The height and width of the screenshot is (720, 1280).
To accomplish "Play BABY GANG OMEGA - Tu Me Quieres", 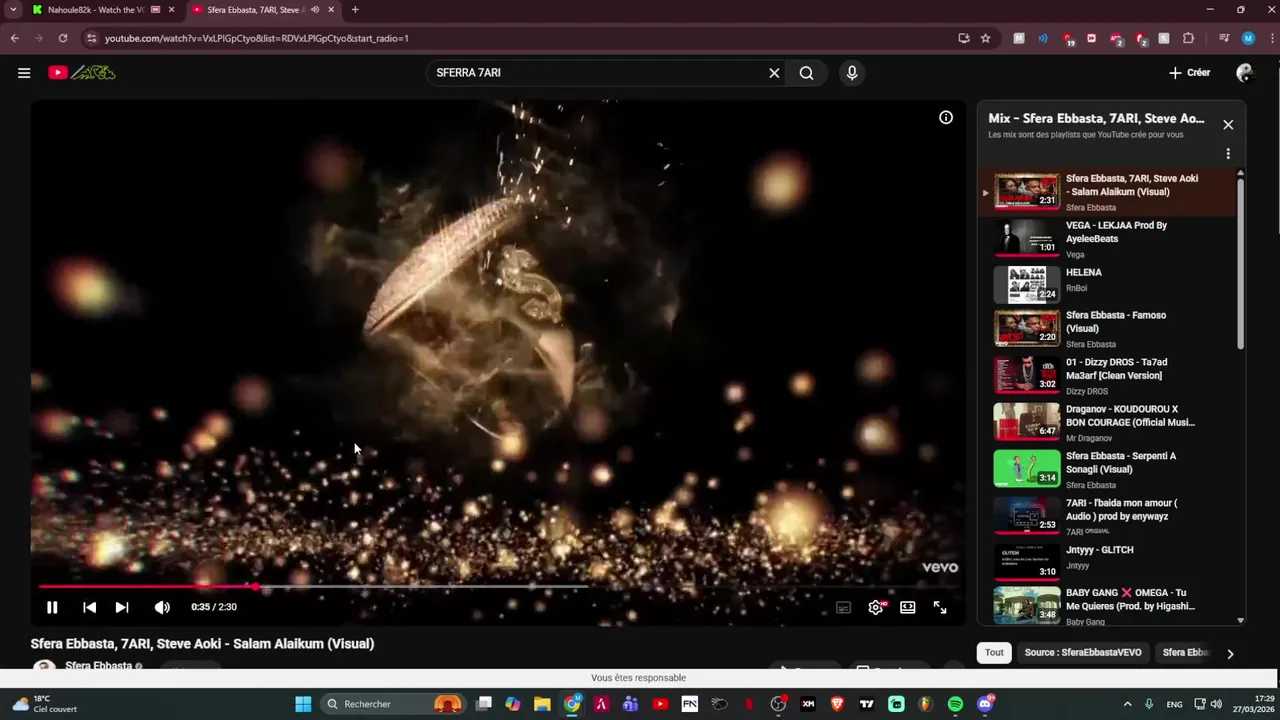I will 1108,607.
